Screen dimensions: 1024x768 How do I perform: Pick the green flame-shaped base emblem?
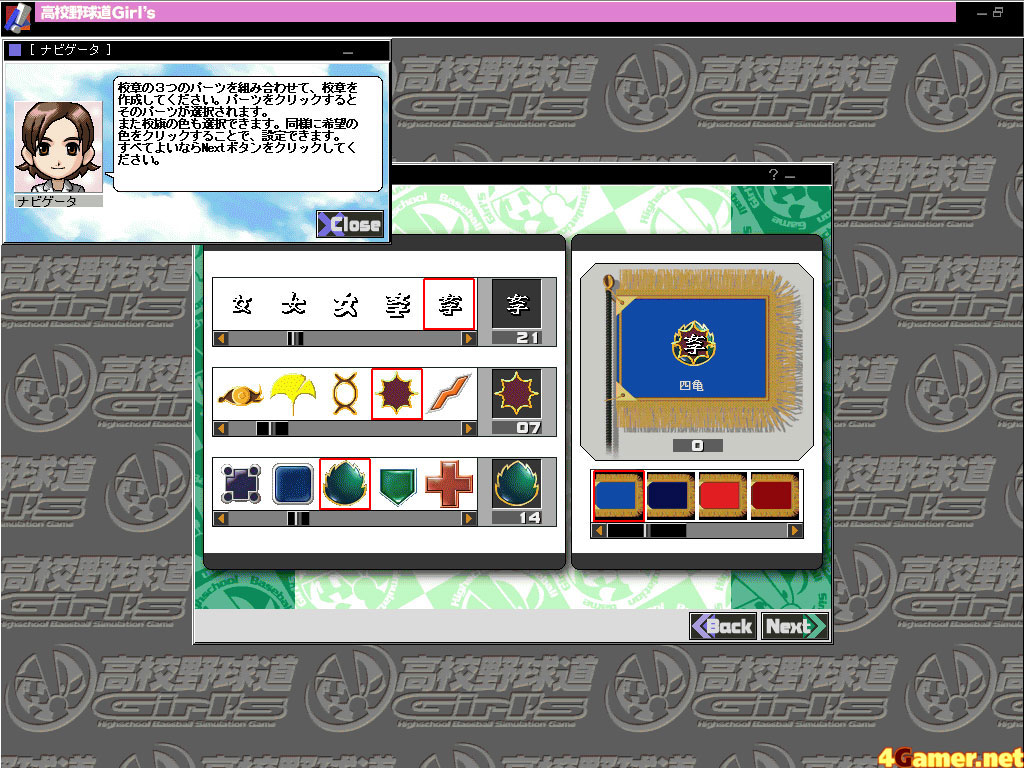click(345, 484)
